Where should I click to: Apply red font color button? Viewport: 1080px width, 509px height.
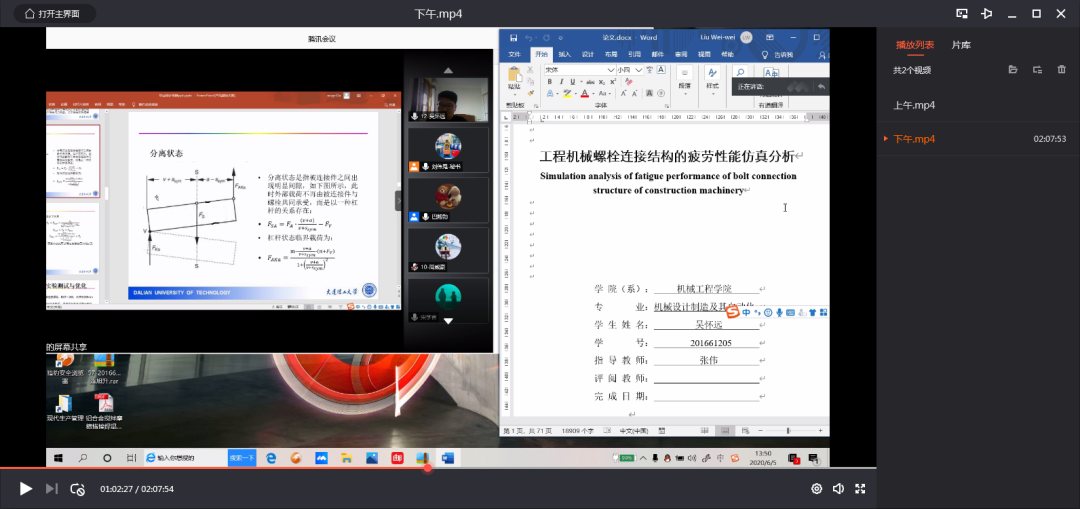584,94
